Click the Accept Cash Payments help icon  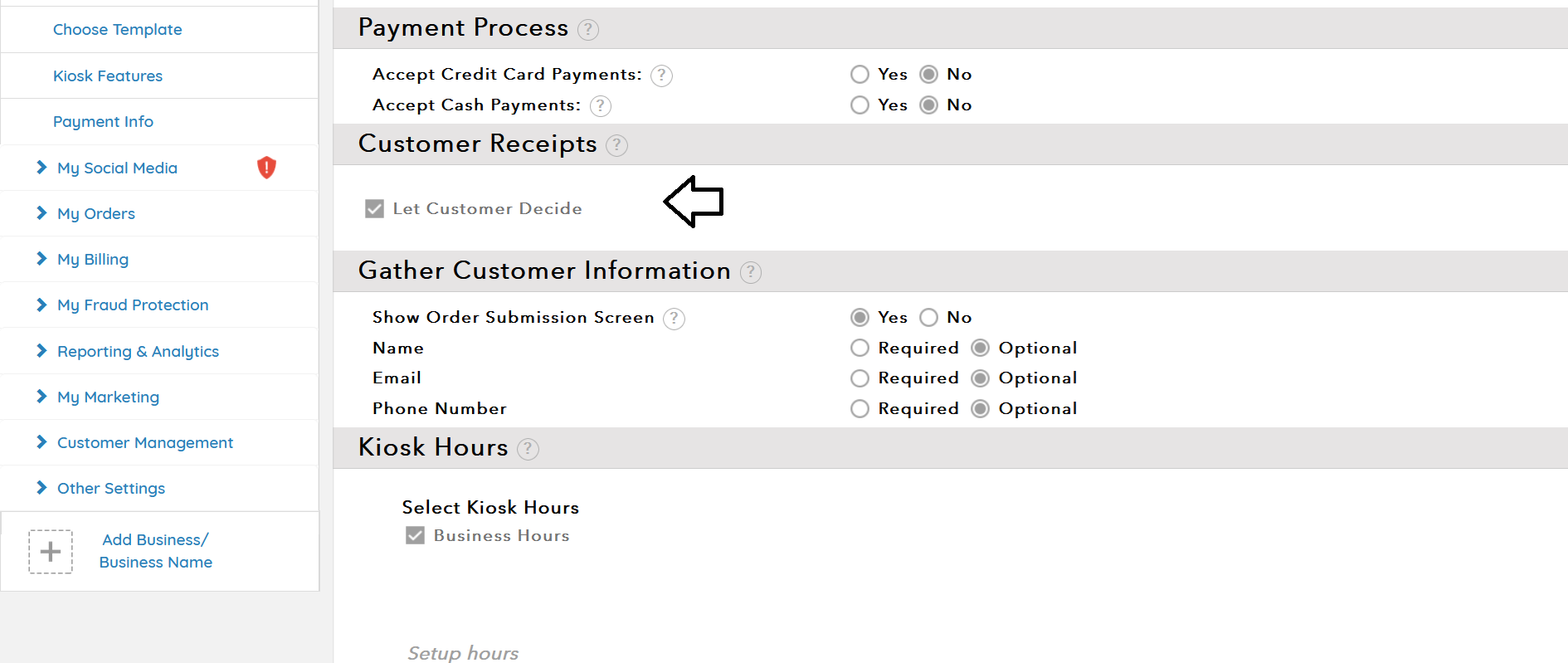(x=601, y=106)
